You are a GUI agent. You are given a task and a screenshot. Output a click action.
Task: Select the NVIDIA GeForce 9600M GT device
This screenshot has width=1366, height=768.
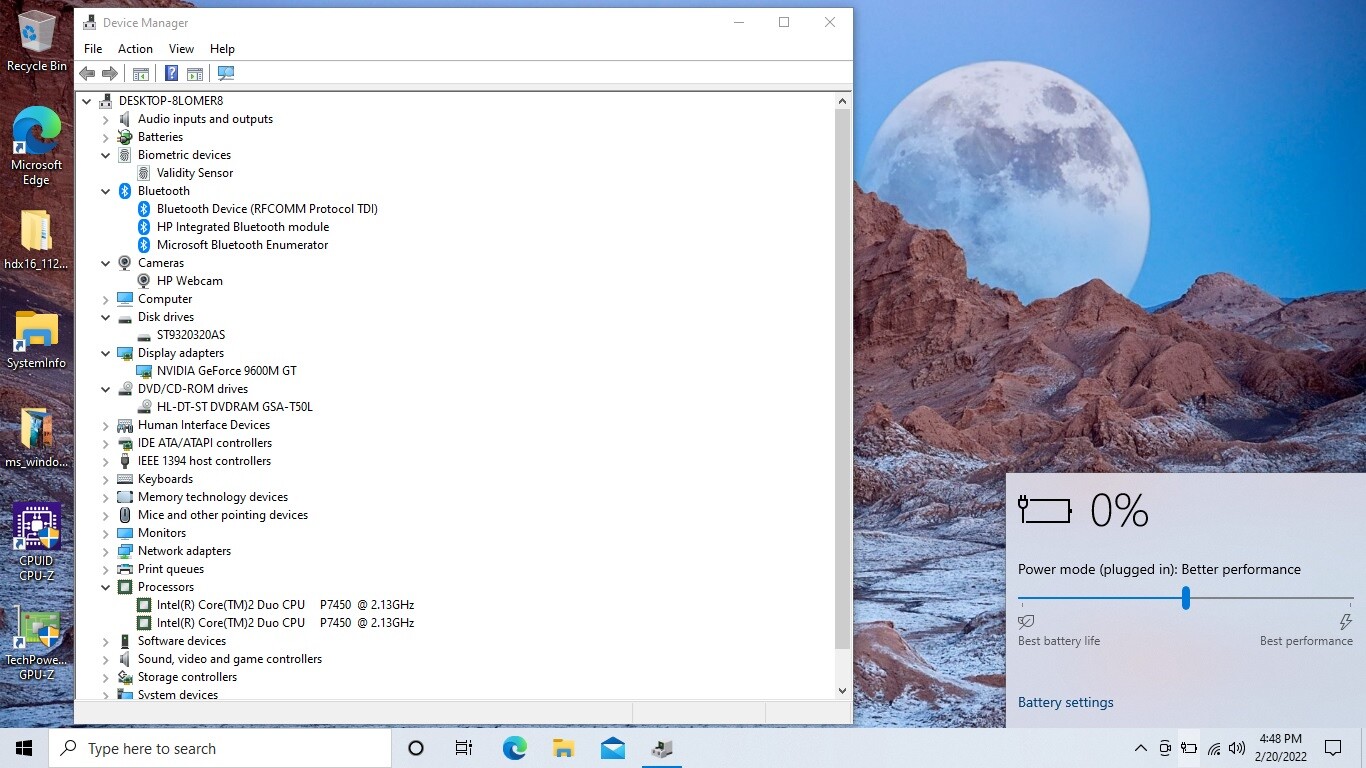coord(226,371)
